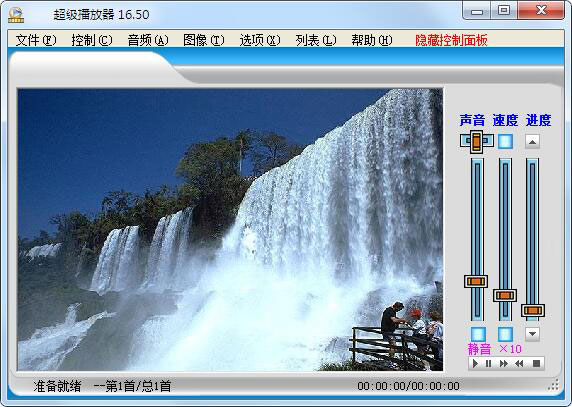The height and width of the screenshot is (407, 572).
Task: Click 隐藏控制面板 to hide control panel
Action: tap(451, 40)
